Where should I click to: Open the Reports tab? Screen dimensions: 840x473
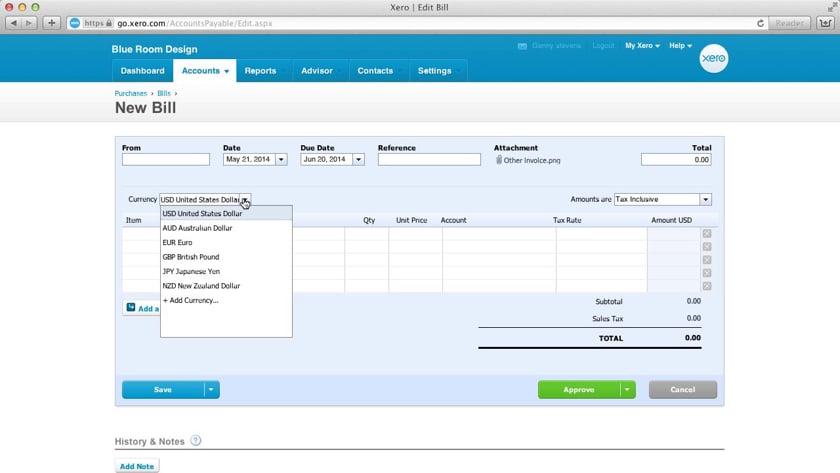point(265,71)
